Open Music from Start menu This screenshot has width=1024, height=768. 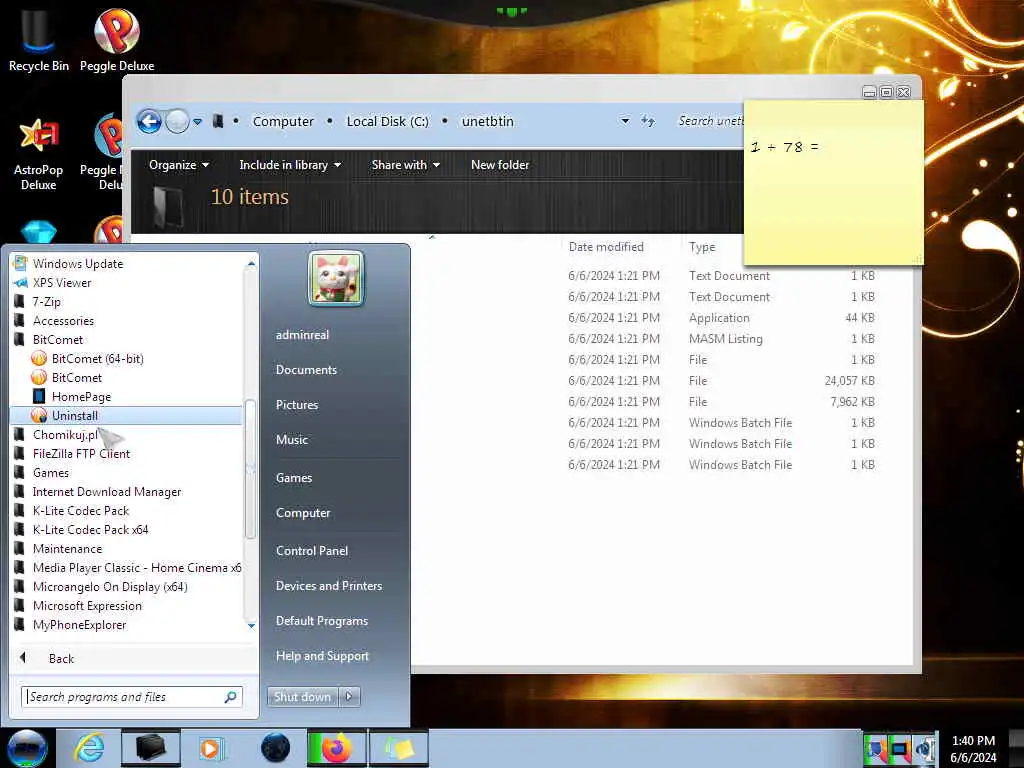pyautogui.click(x=292, y=440)
